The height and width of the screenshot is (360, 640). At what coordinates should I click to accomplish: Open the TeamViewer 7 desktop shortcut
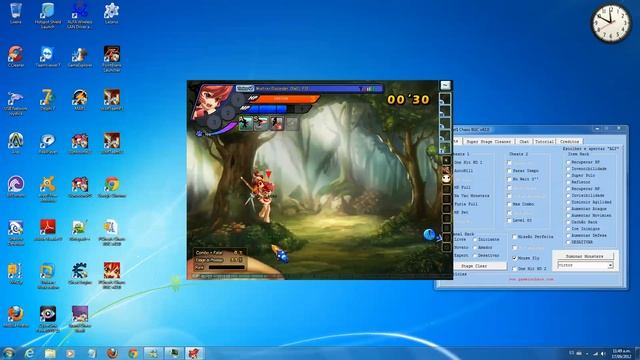click(x=47, y=56)
